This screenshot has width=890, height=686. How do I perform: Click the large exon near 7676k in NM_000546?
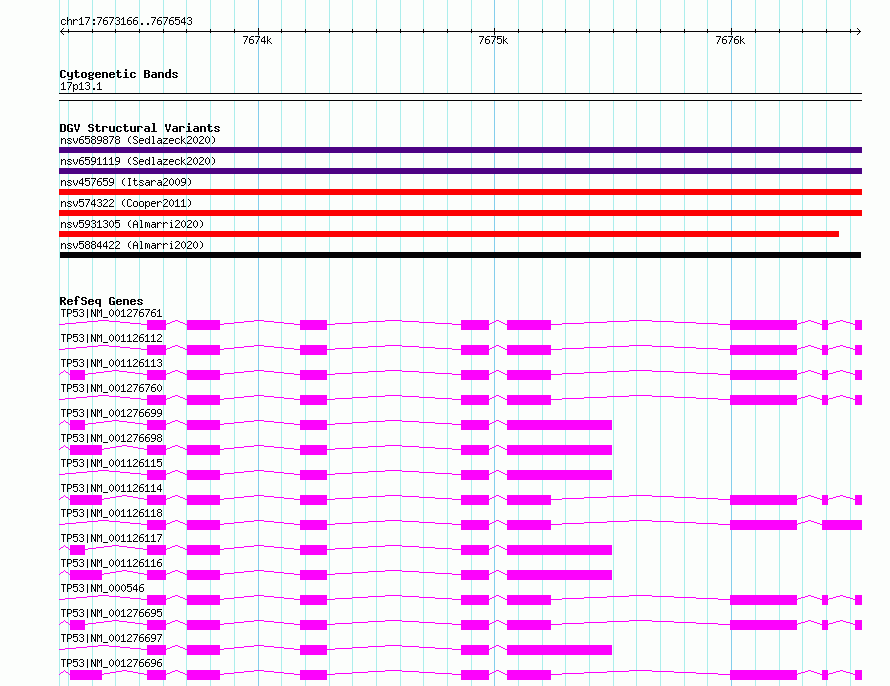pyautogui.click(x=763, y=600)
